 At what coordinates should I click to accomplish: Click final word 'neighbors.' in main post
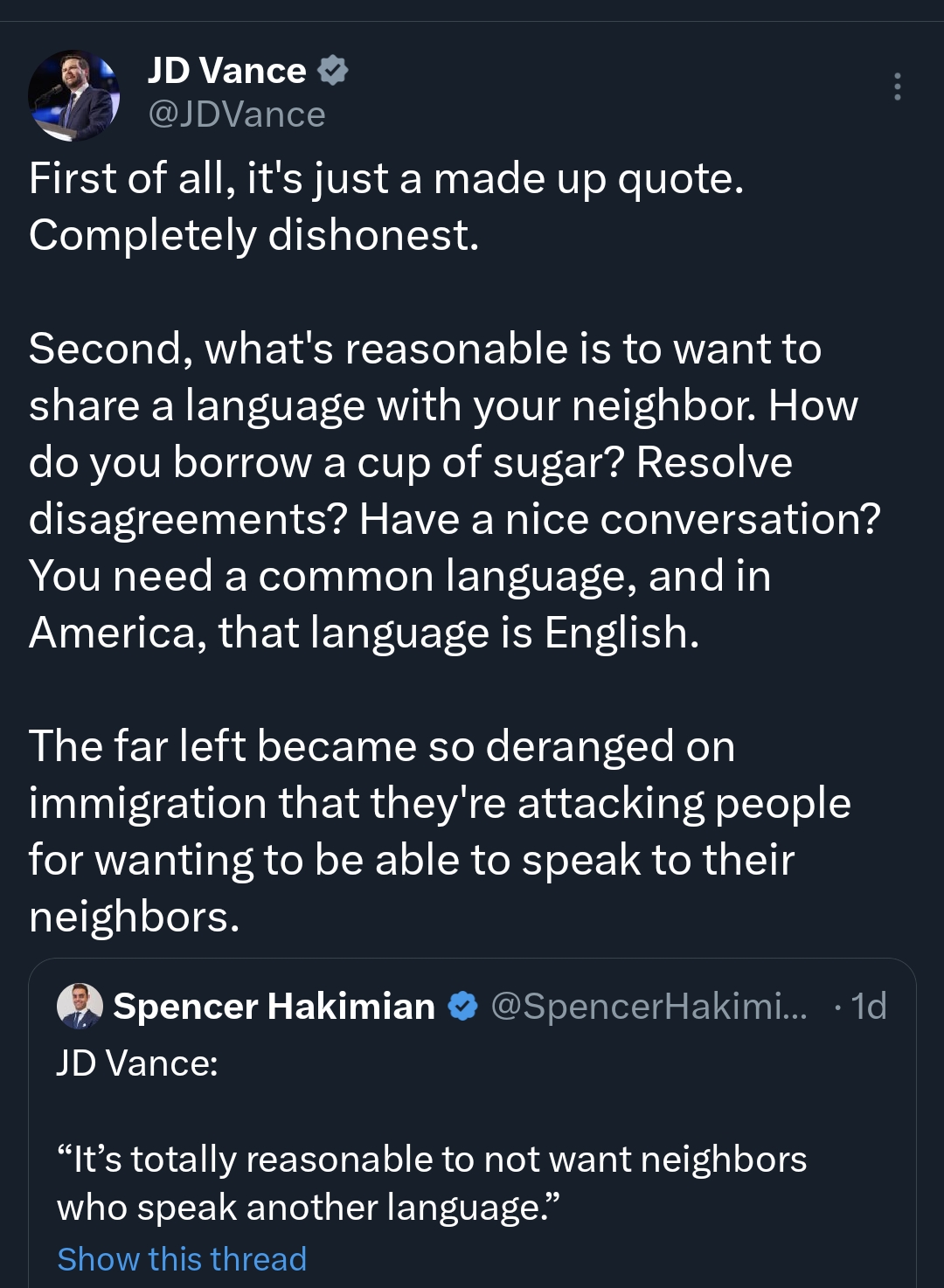coord(134,917)
